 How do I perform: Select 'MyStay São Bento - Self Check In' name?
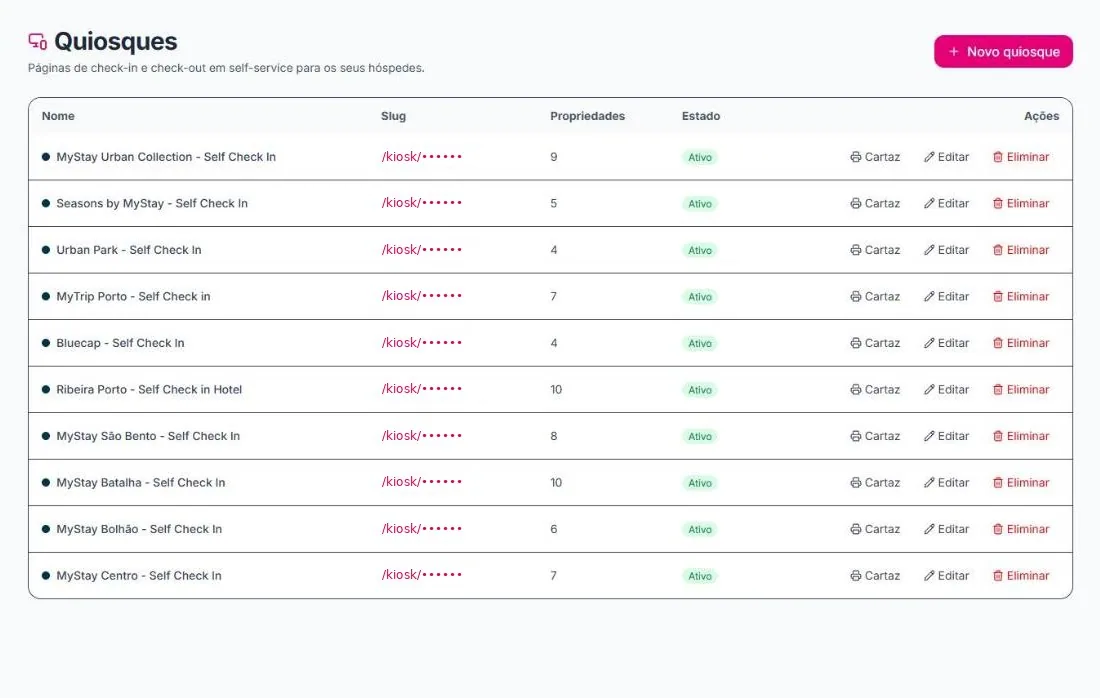click(x=148, y=436)
